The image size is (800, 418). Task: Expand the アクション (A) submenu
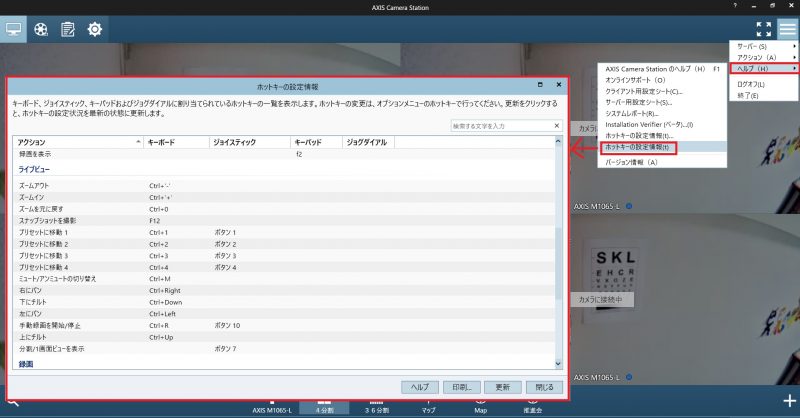(764, 57)
